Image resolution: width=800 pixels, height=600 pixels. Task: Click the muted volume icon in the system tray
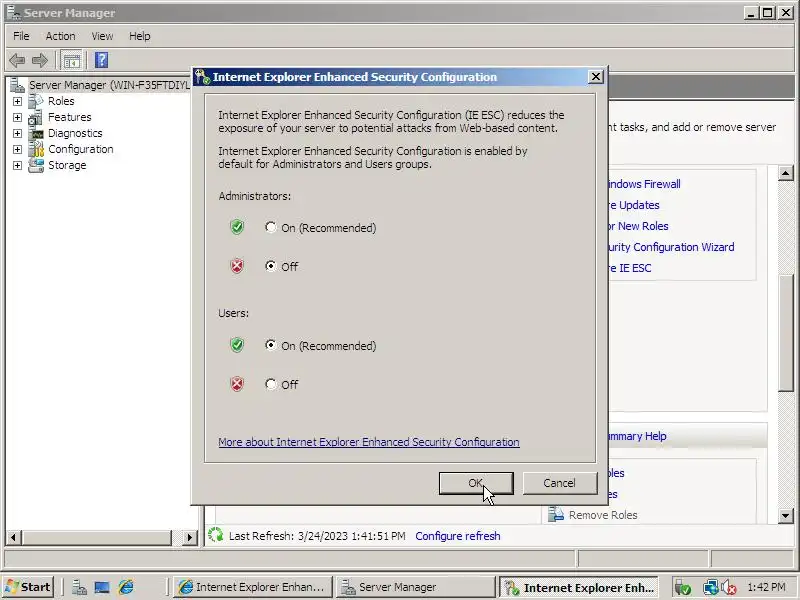[729, 588]
